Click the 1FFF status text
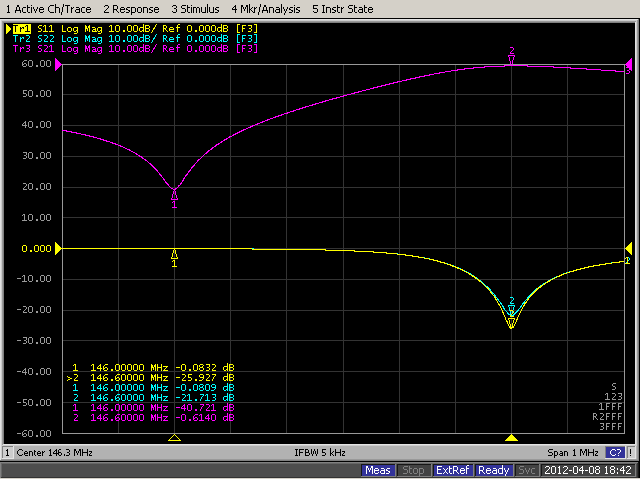This screenshot has width=640, height=480. (x=610, y=407)
